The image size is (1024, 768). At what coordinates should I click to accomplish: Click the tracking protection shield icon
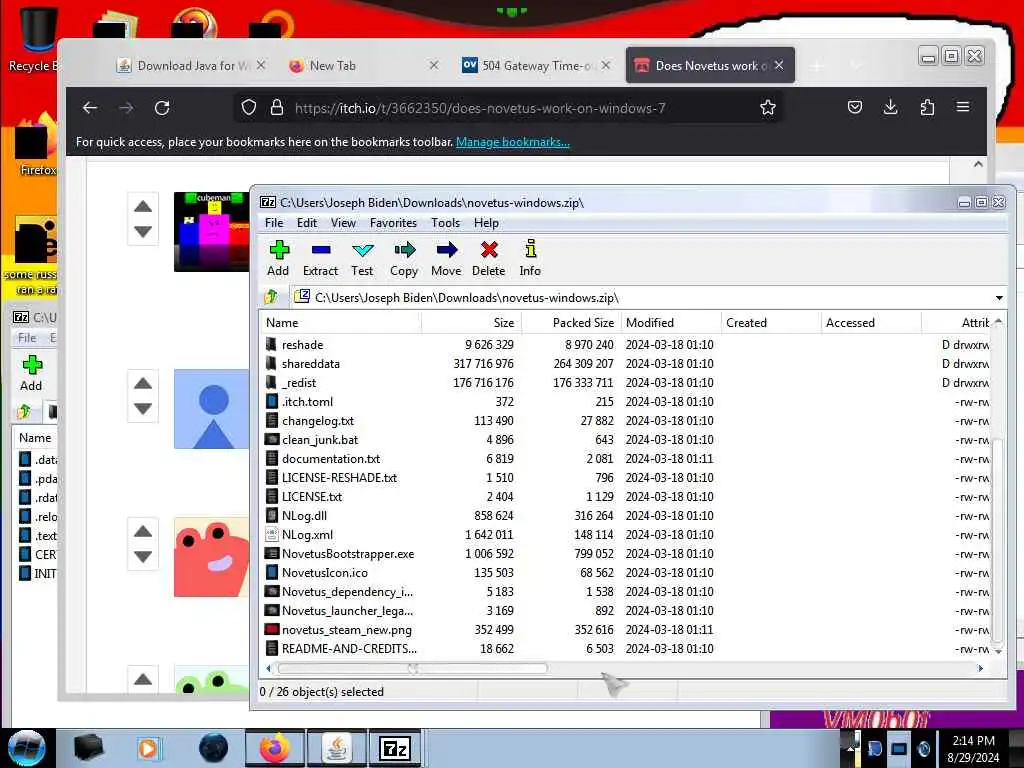(249, 108)
